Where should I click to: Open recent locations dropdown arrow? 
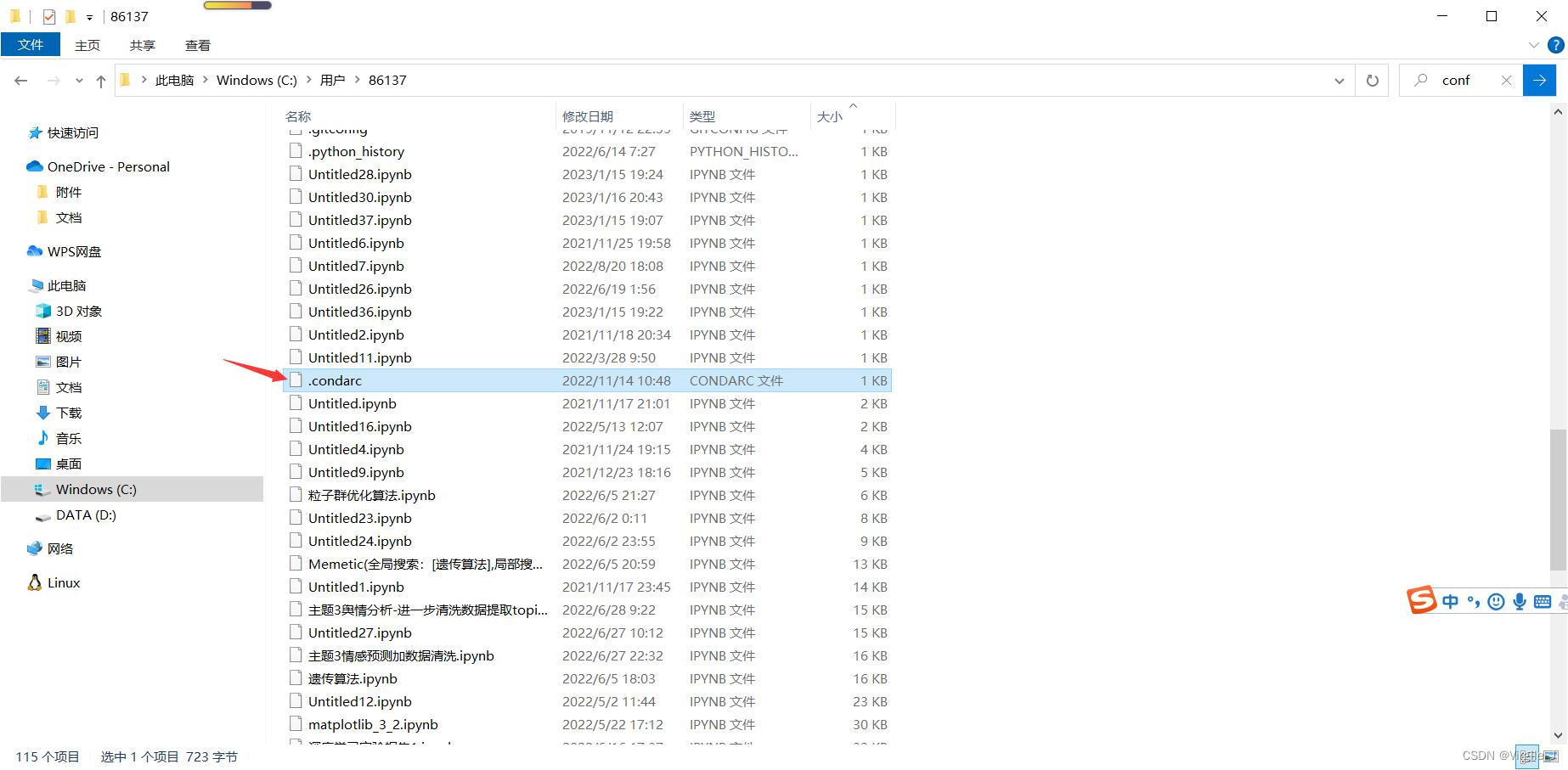[x=79, y=81]
